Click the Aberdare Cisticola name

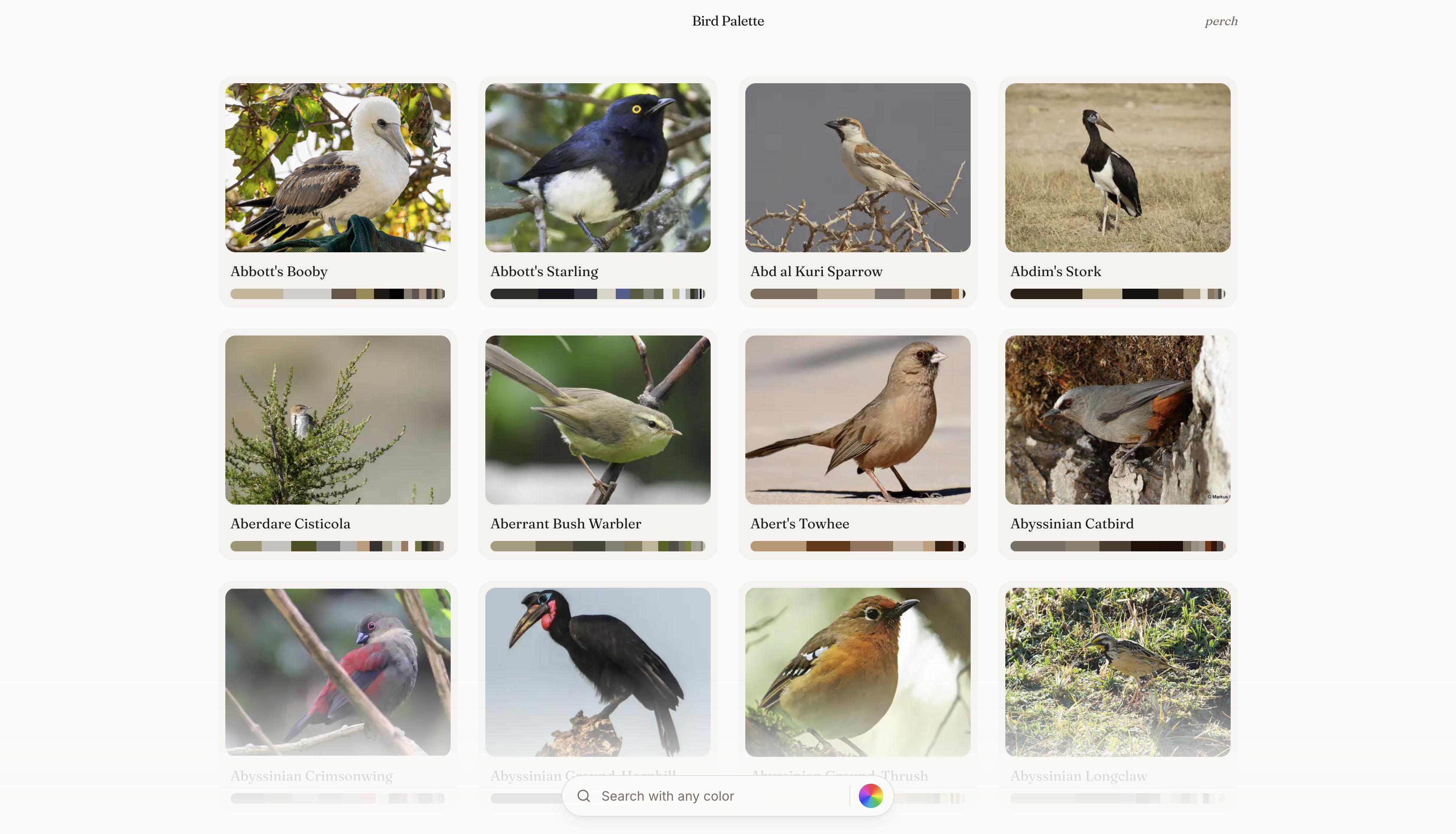[290, 524]
